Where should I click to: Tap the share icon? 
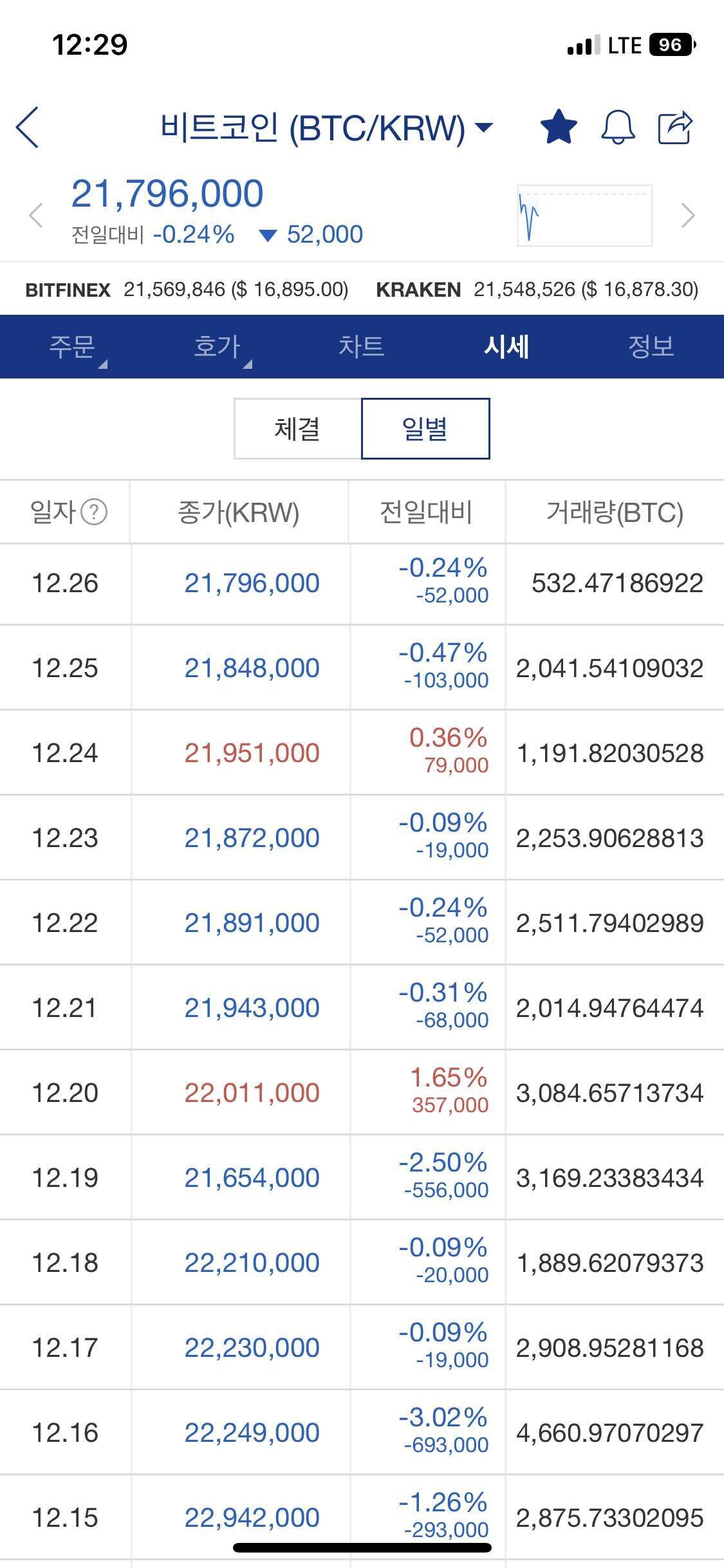pos(675,127)
